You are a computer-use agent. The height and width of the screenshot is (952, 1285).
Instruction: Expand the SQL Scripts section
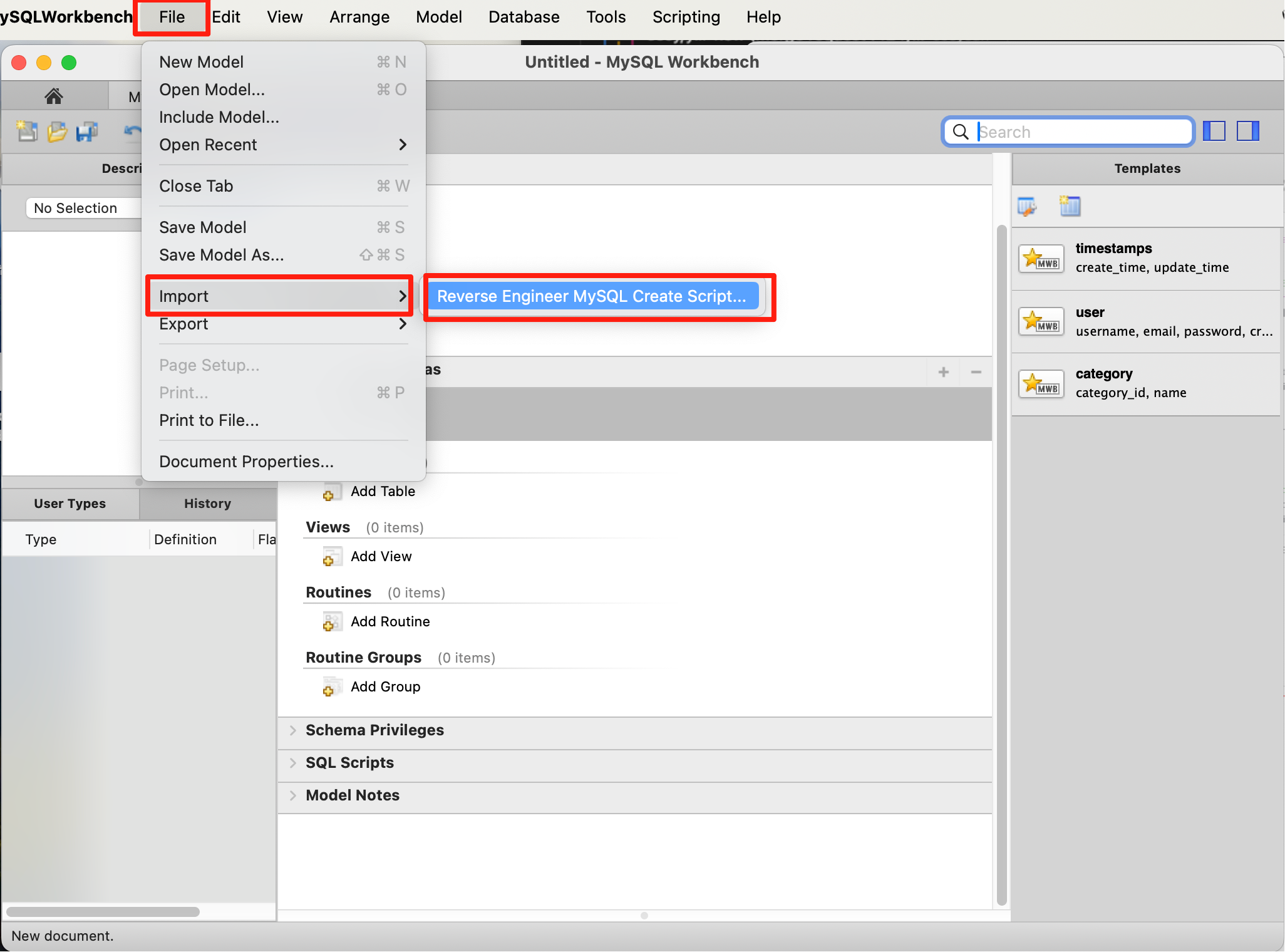(x=293, y=763)
